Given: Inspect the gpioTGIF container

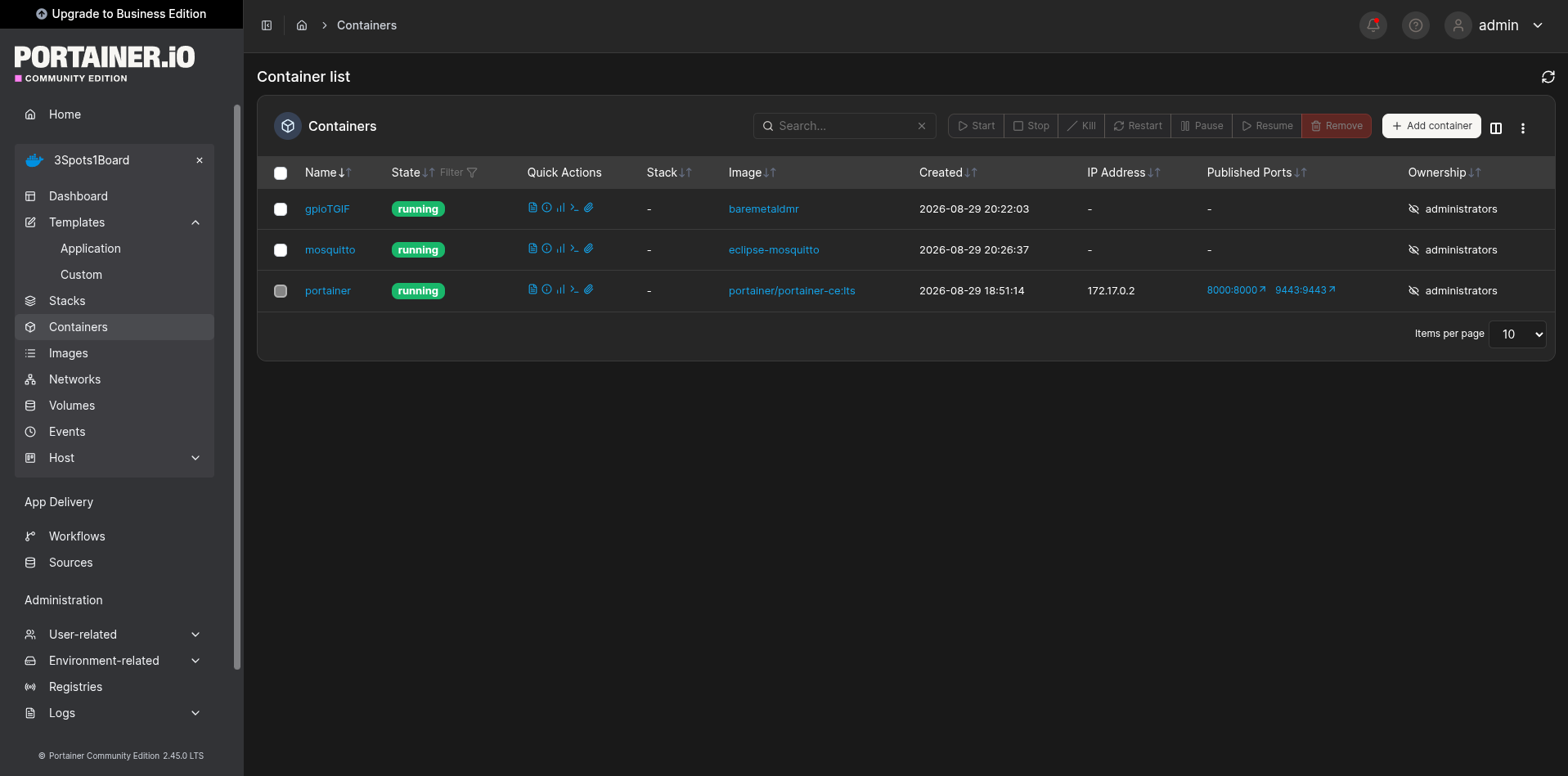Looking at the screenshot, I should (x=546, y=208).
